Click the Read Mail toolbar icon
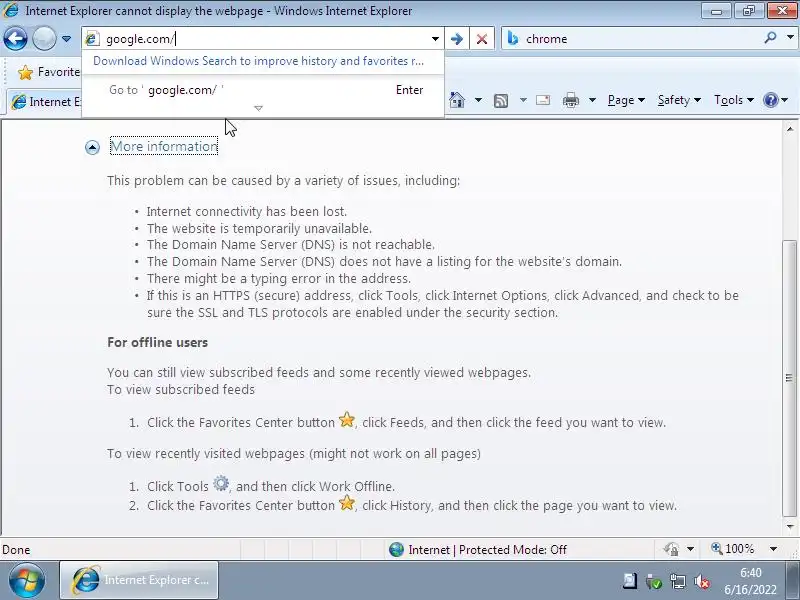This screenshot has width=800, height=600. (543, 100)
